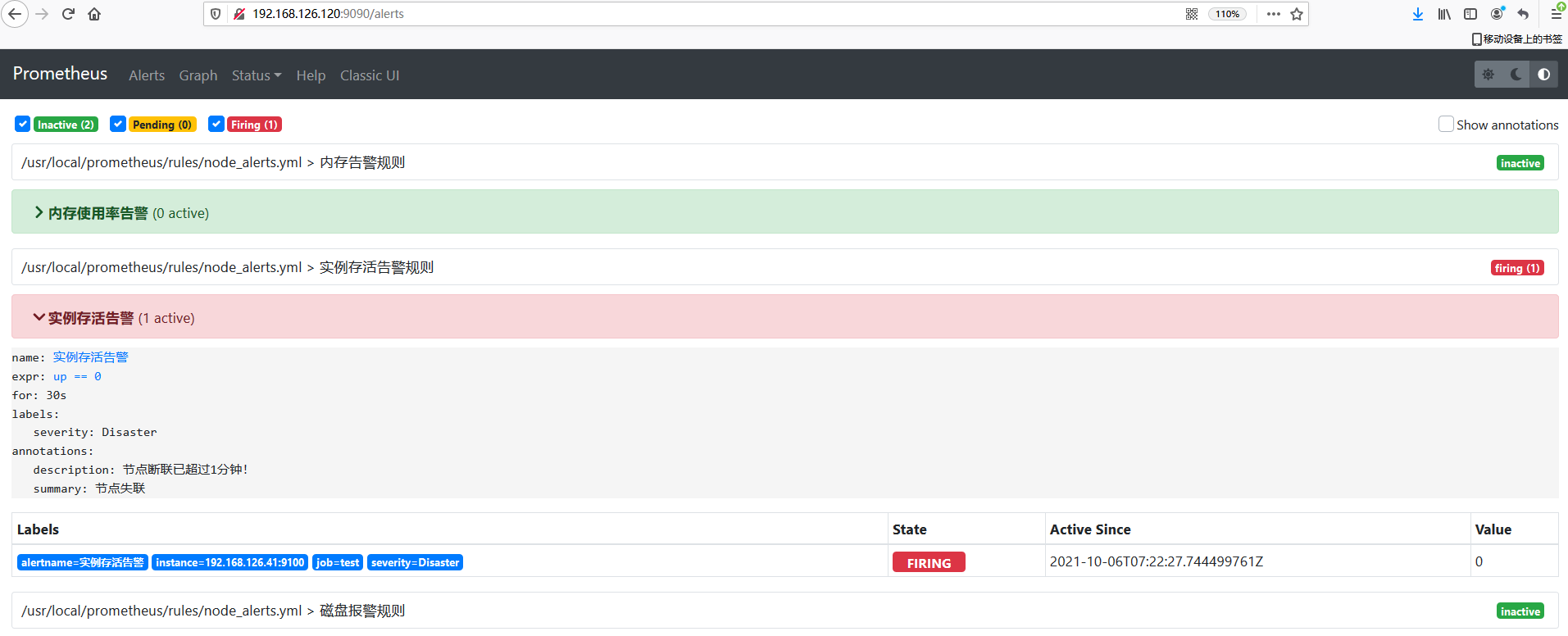The width and height of the screenshot is (1568, 636).
Task: Open the Alerts navigation item
Action: click(x=147, y=75)
